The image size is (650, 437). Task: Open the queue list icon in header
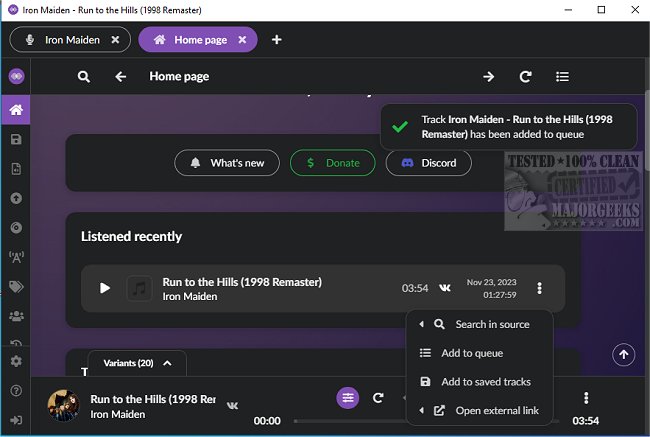point(563,77)
